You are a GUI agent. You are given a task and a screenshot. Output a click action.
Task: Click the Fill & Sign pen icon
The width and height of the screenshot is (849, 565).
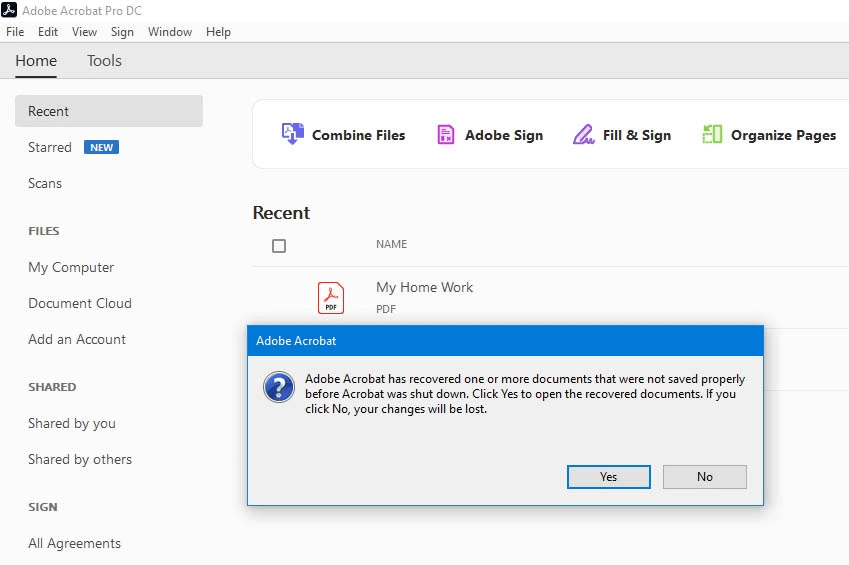point(584,134)
